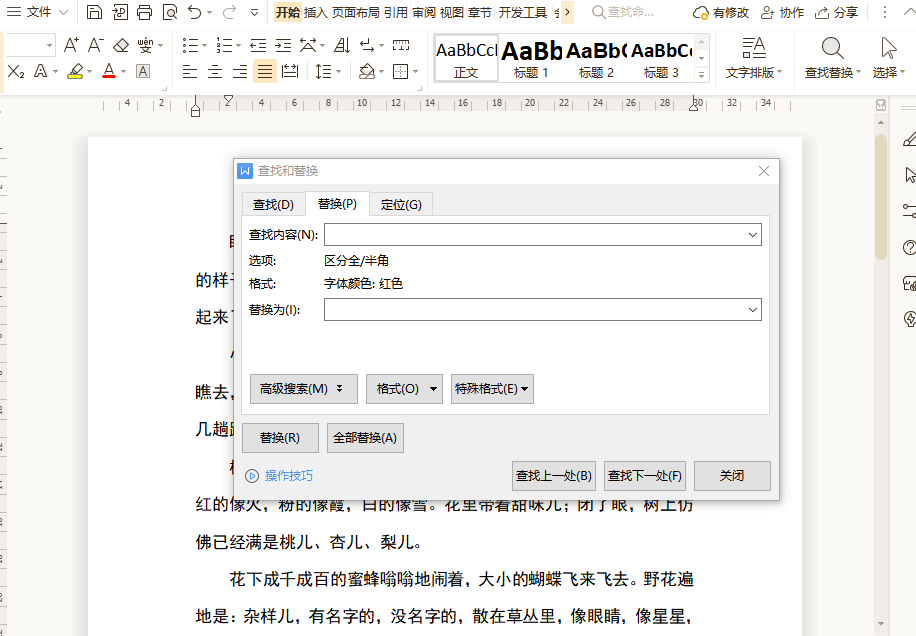Click into the 替换为 input field

[543, 310]
